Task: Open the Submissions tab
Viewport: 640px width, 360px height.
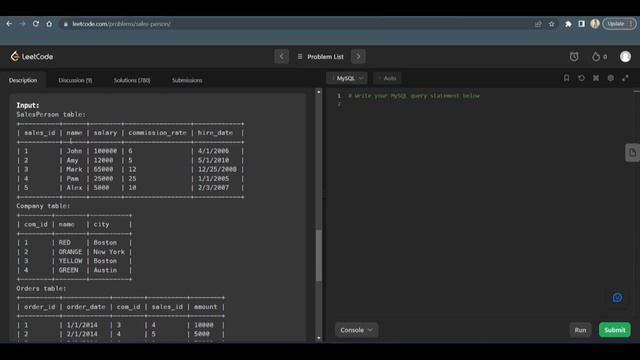Action: (187, 80)
